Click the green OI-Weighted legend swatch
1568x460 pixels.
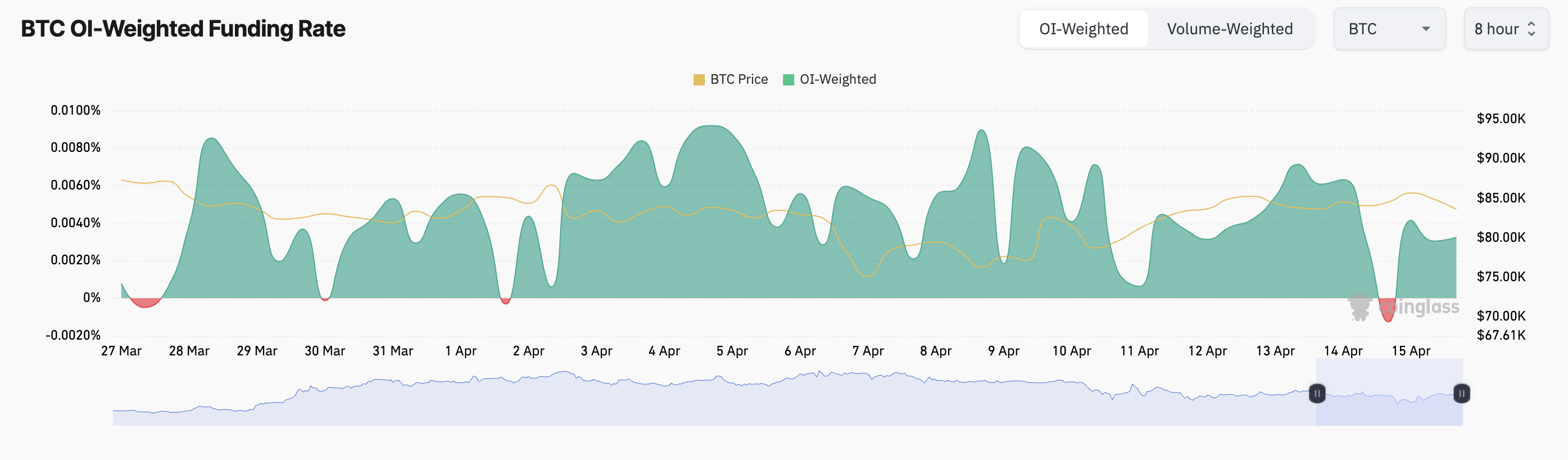tap(788, 80)
